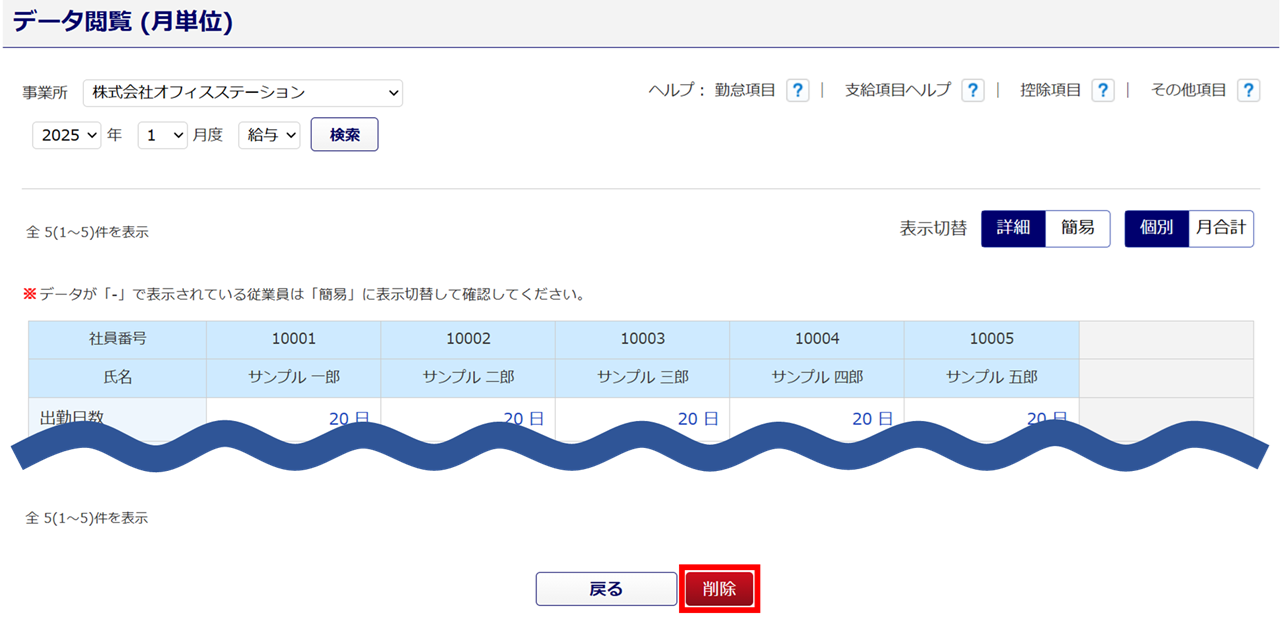Click the その他項目 help question icon
The width and height of the screenshot is (1280, 629).
(x=1248, y=91)
